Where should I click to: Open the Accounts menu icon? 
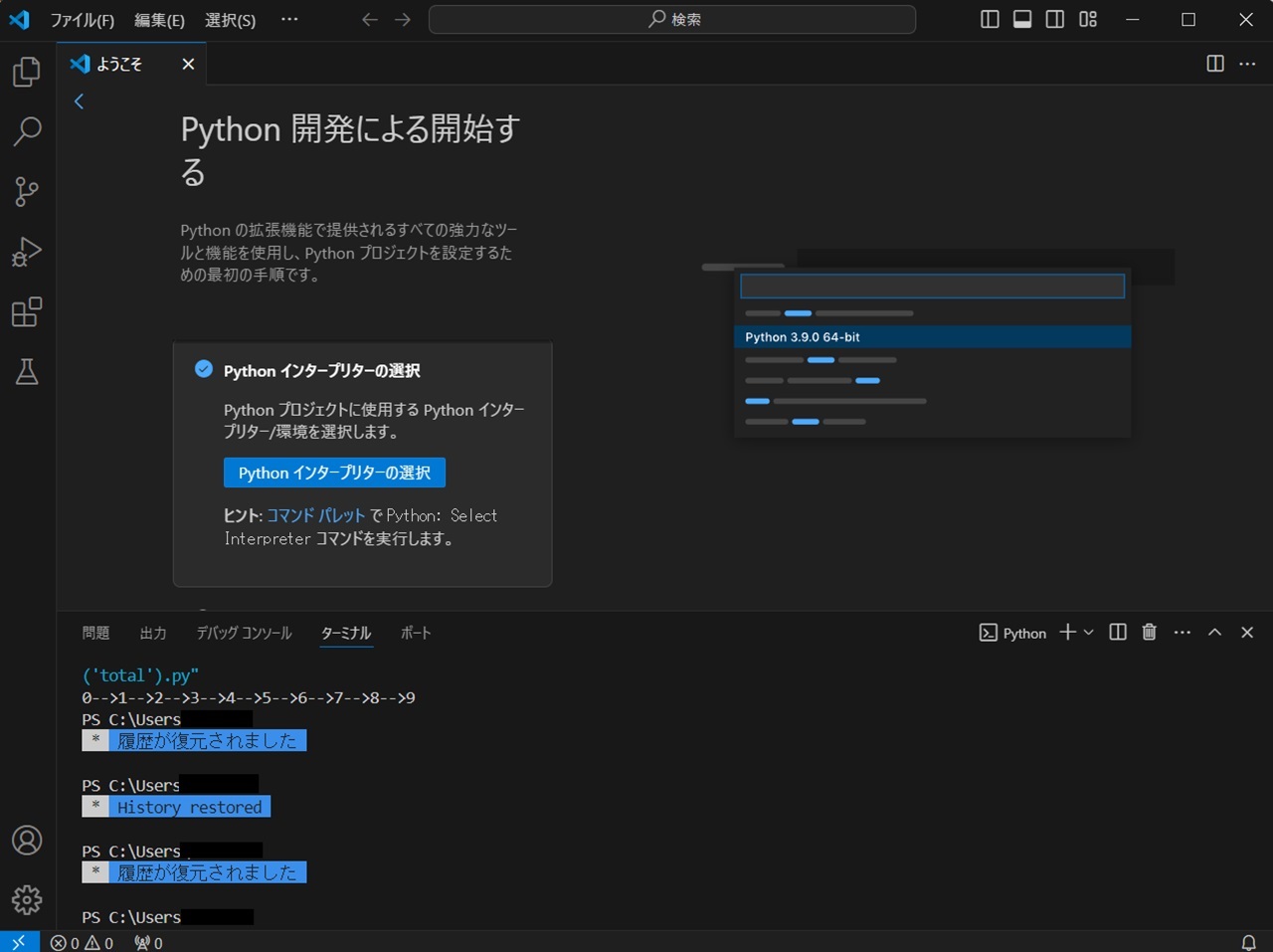coord(27,841)
